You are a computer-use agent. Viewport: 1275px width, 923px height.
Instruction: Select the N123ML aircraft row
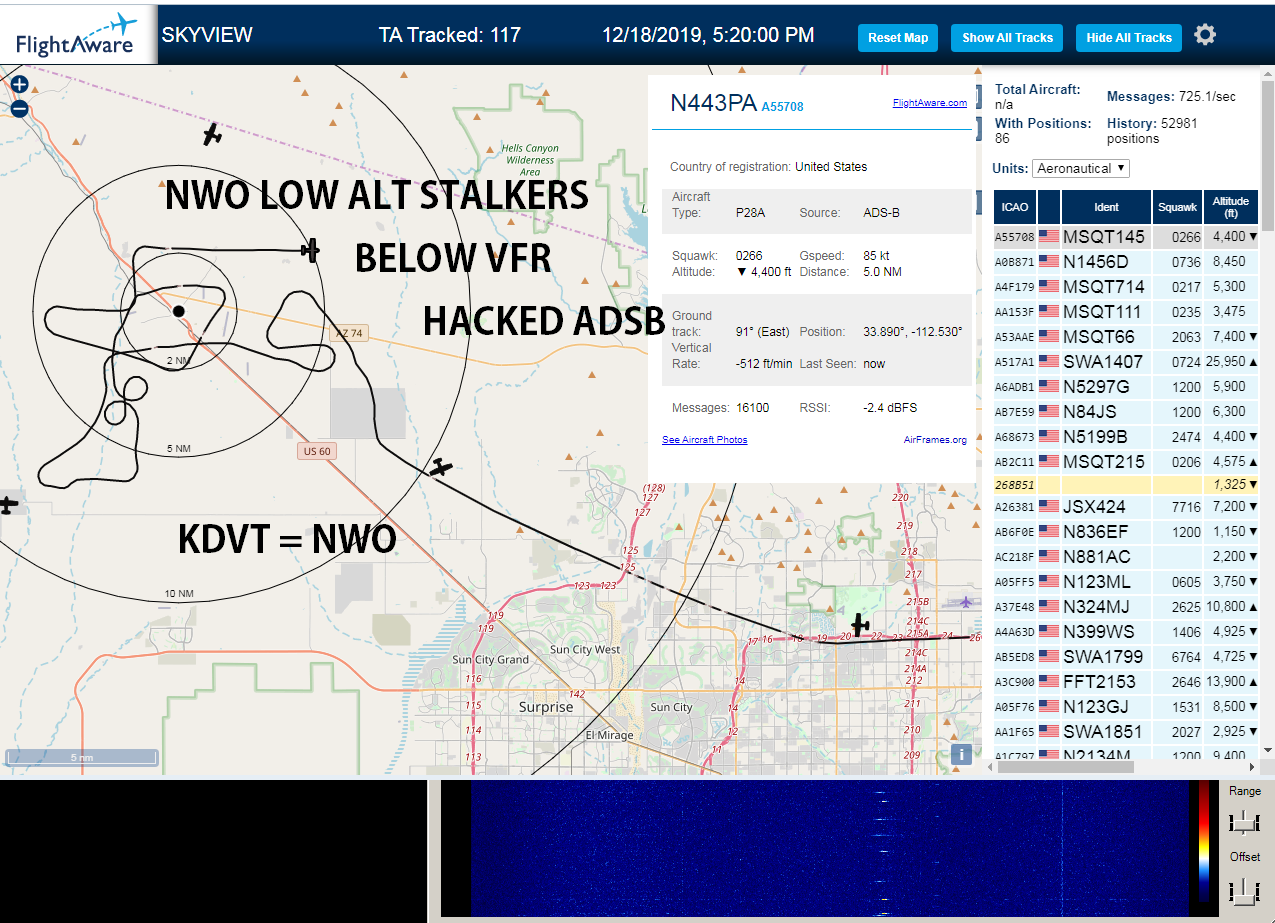1126,582
